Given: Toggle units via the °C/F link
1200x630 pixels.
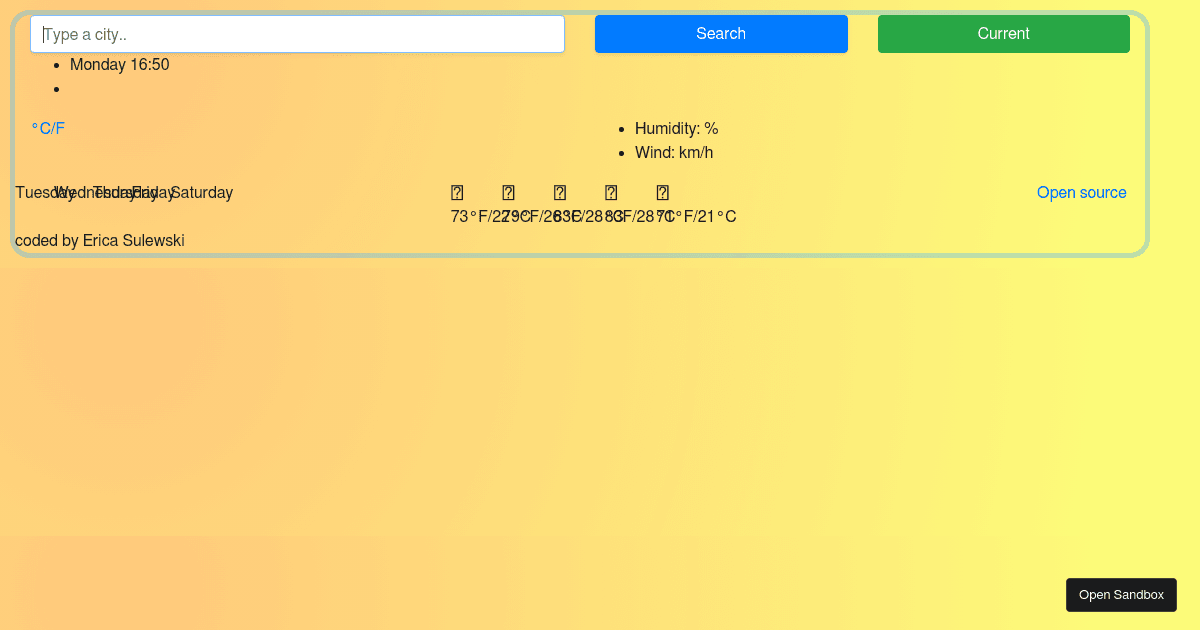Looking at the screenshot, I should pos(48,128).
